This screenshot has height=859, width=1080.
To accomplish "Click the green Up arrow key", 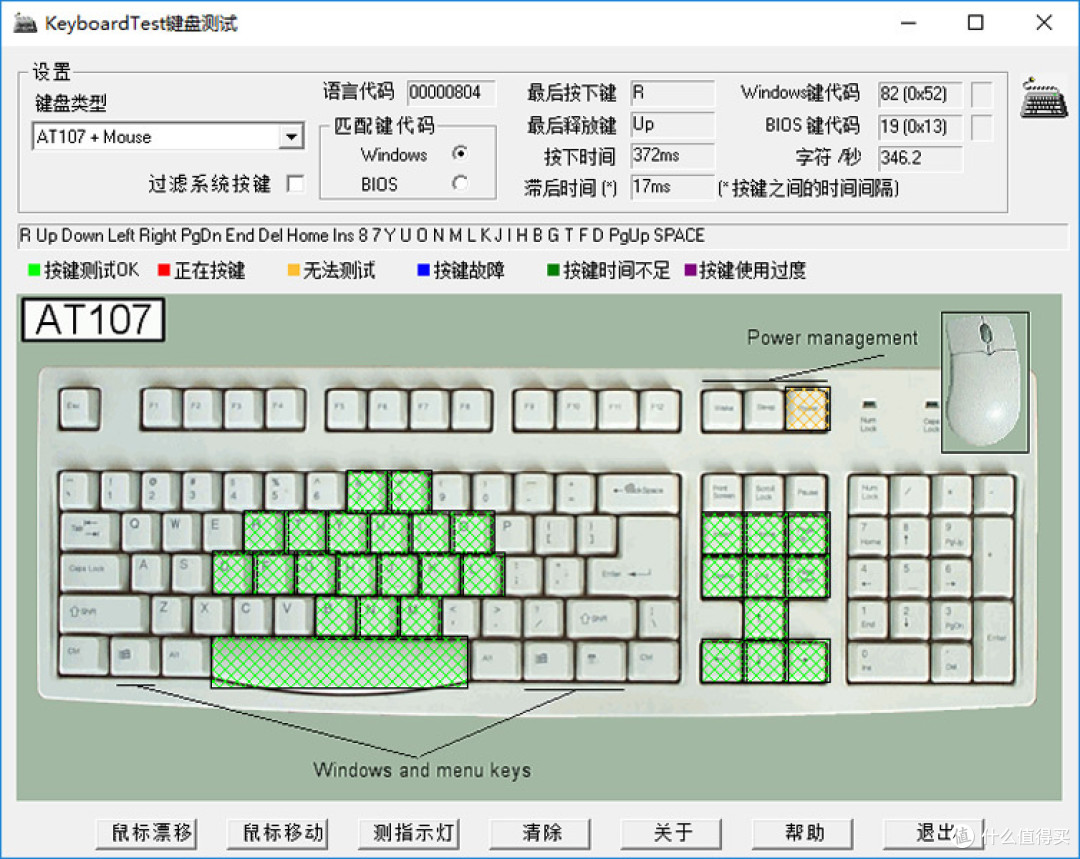I will tap(765, 619).
